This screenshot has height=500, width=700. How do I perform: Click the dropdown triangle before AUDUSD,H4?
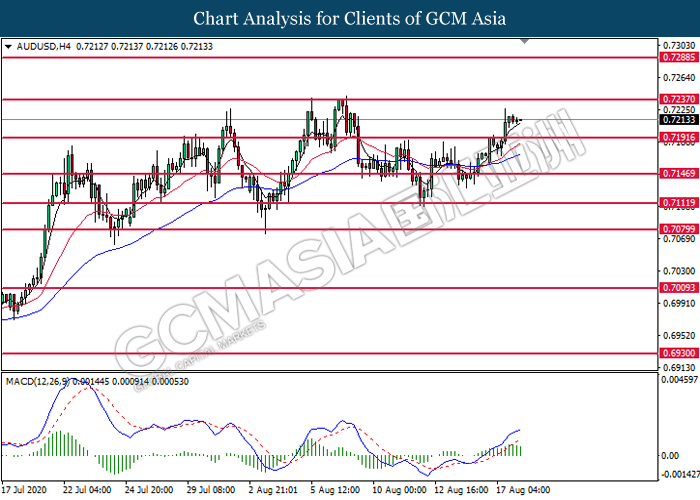[8, 46]
